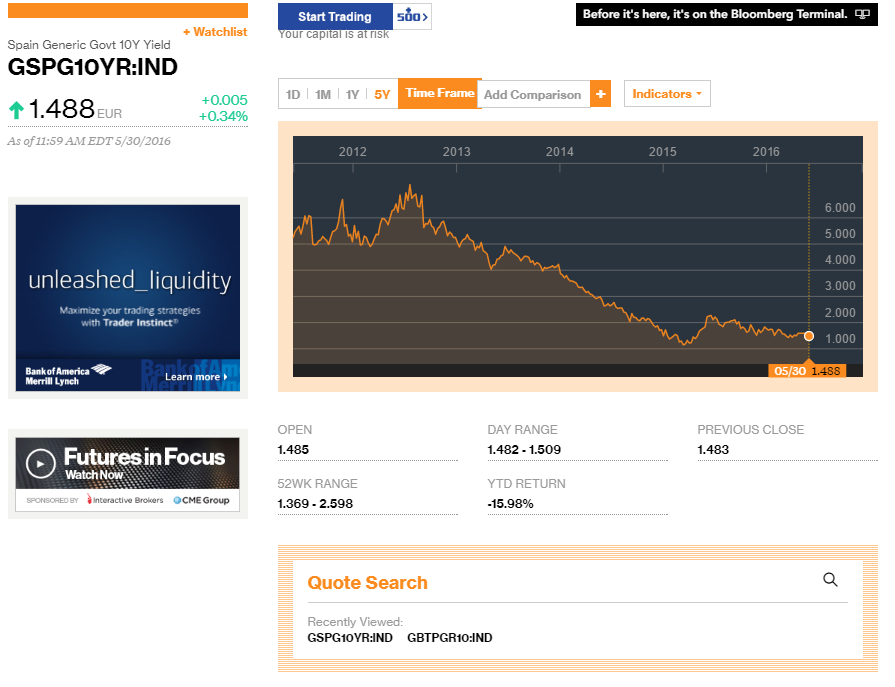Click the Add Comparison input field
This screenshot has width=895, height=687.
click(x=534, y=95)
